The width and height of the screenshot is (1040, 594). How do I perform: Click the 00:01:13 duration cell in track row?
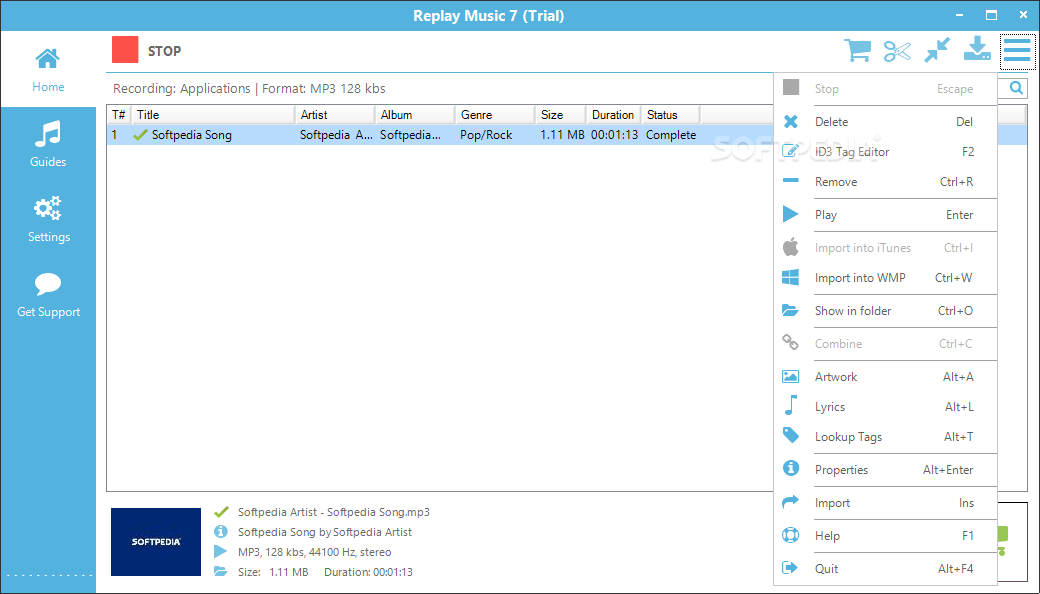point(614,135)
